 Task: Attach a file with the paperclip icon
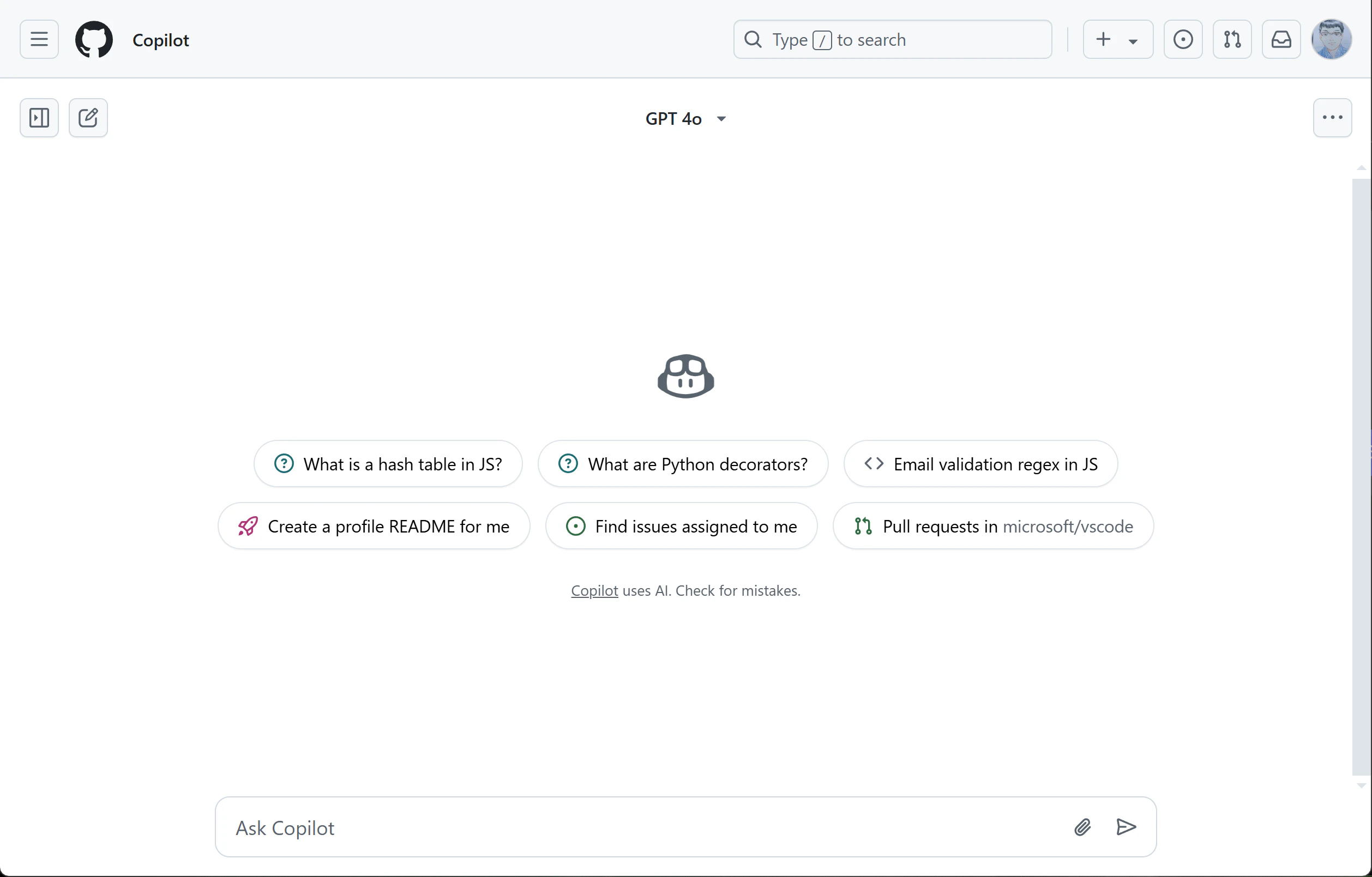tap(1082, 827)
